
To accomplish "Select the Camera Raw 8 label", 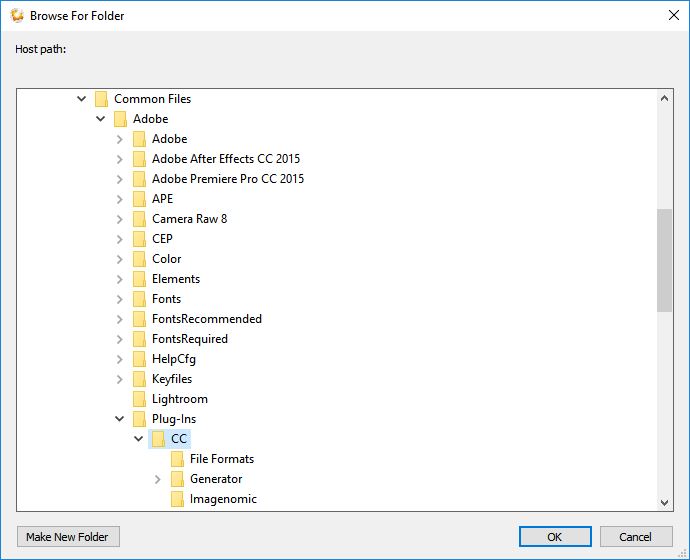I will click(x=189, y=219).
